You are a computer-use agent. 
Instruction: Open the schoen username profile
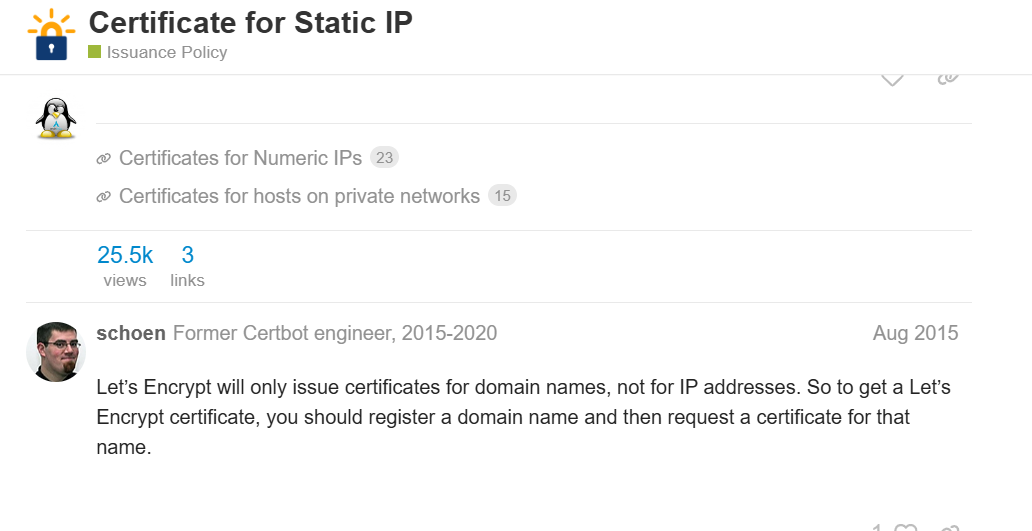(130, 333)
